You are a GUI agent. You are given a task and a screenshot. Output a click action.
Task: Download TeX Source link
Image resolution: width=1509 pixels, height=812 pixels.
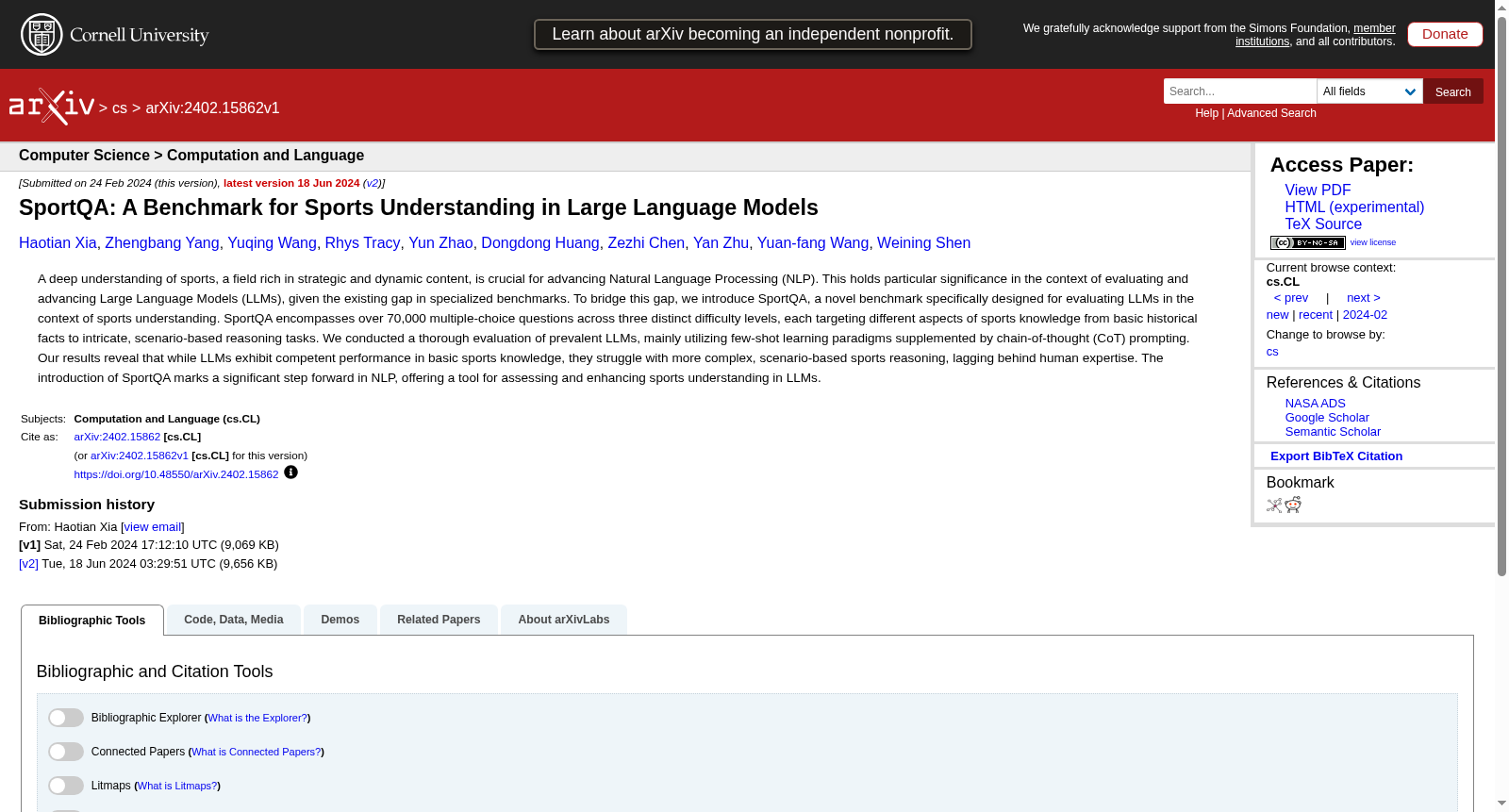[x=1323, y=224]
